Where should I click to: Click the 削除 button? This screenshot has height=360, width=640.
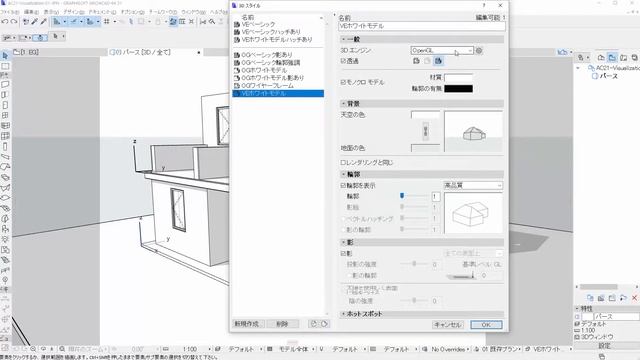click(x=282, y=324)
